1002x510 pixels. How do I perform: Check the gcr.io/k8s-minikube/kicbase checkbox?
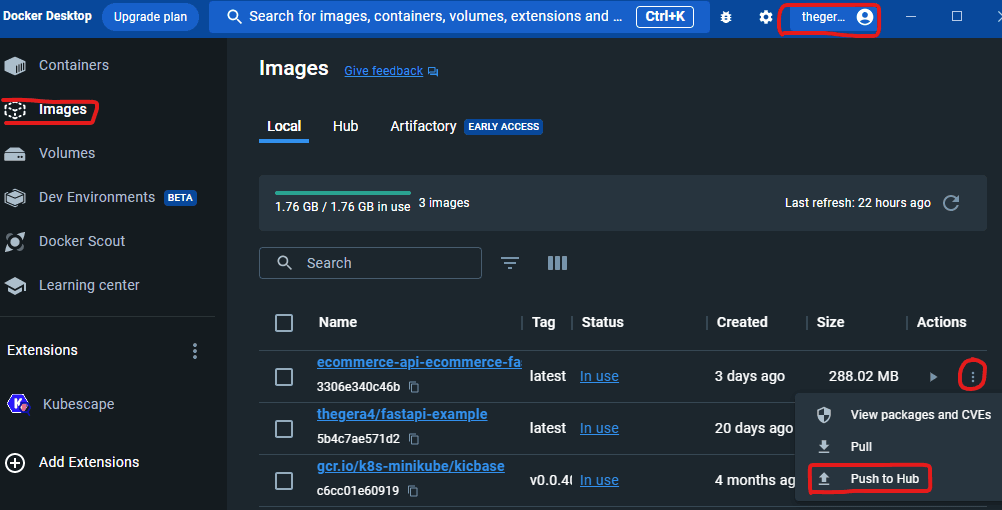284,481
